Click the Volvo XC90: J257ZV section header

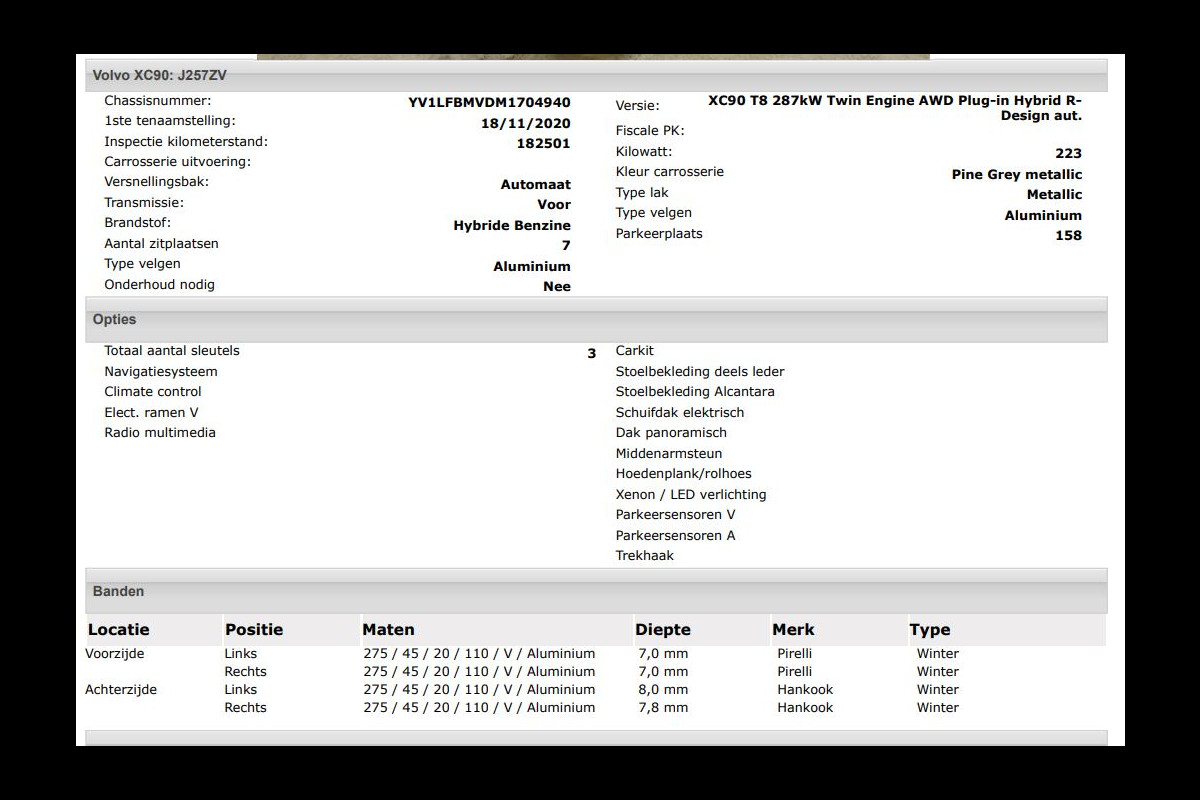[x=160, y=75]
